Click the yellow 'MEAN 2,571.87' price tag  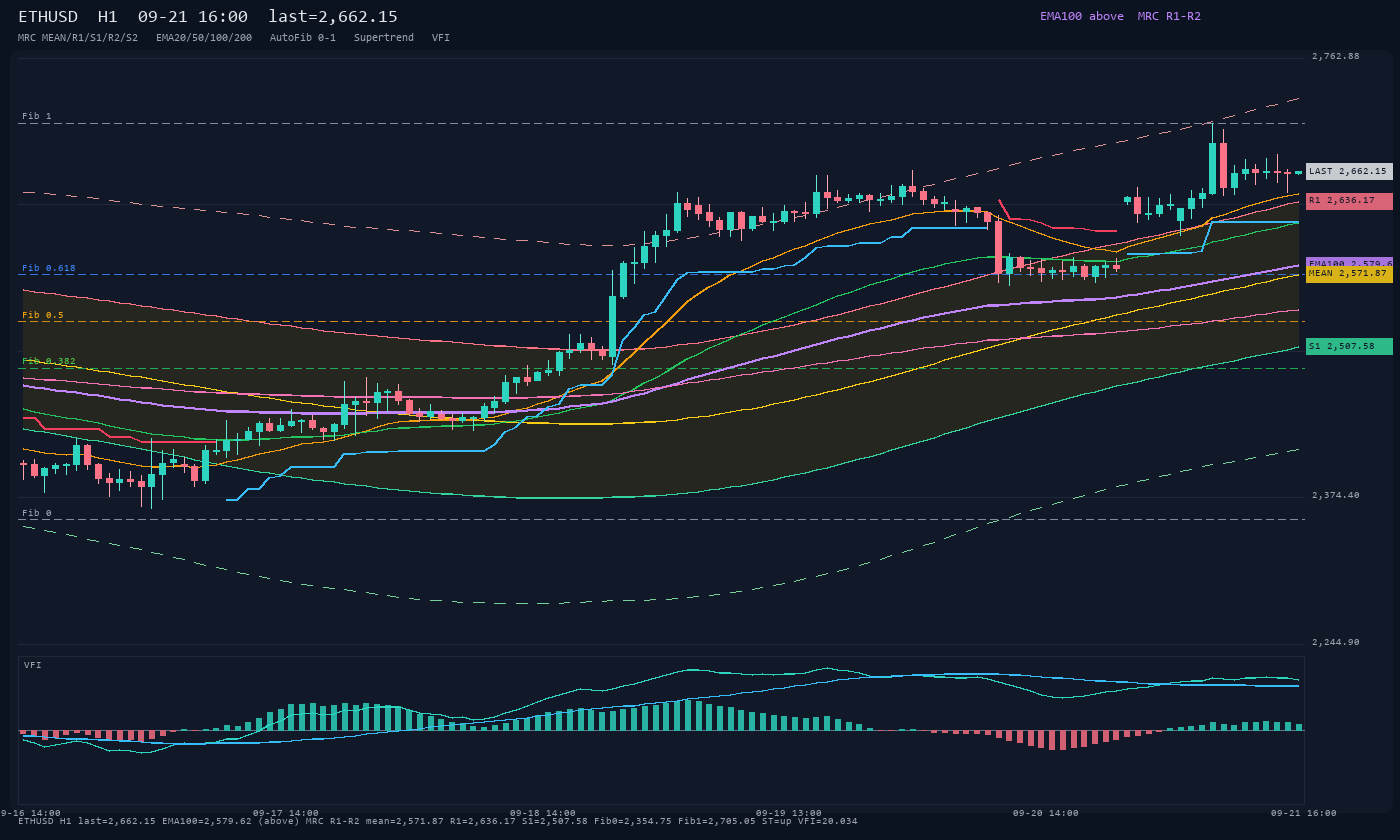(x=1349, y=274)
